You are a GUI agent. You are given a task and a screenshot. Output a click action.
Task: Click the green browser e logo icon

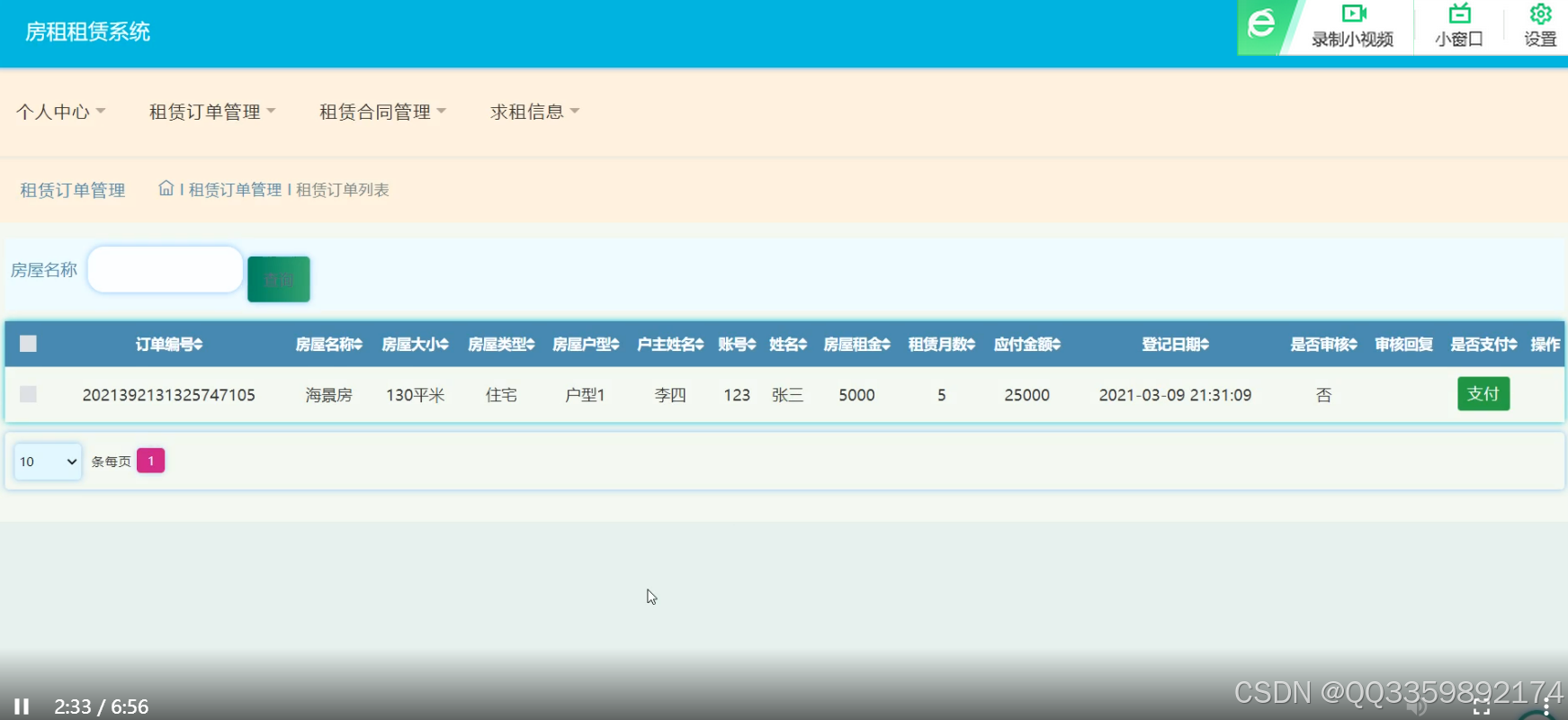click(x=1261, y=23)
